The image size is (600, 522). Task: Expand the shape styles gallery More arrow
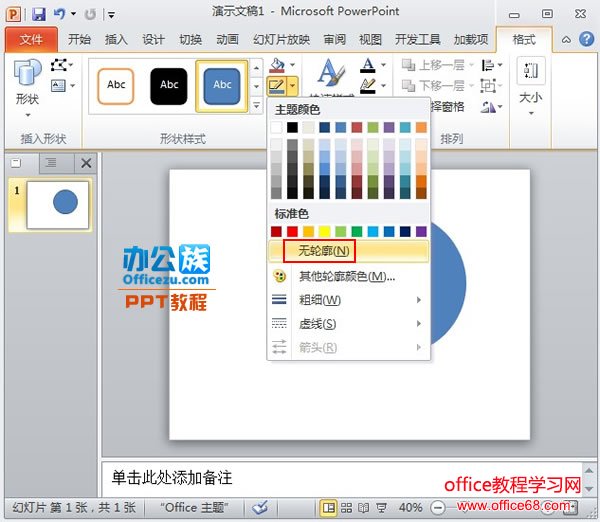point(256,105)
